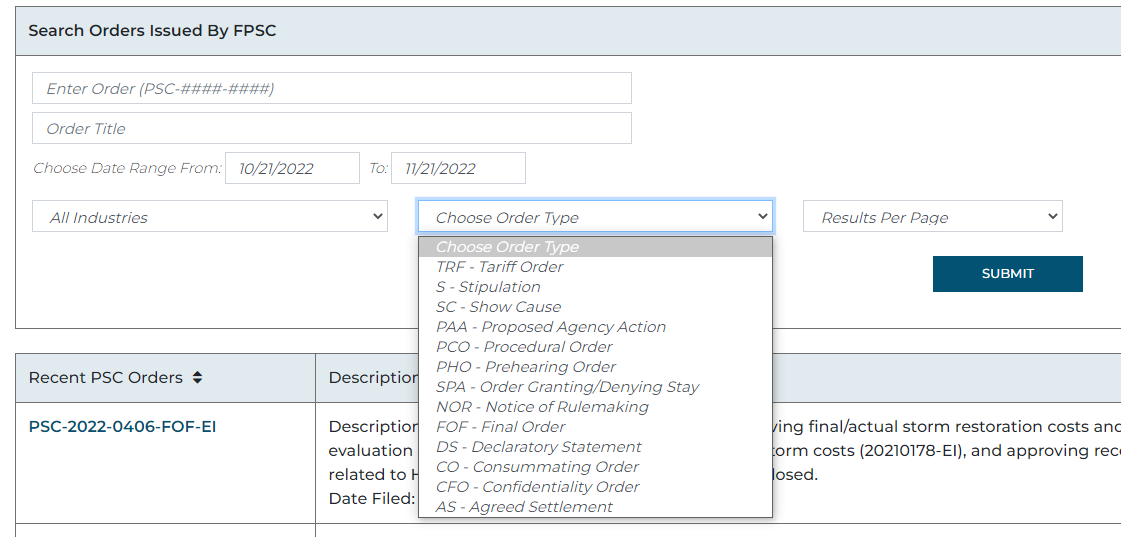Pick SC - Show Cause option

(498, 307)
